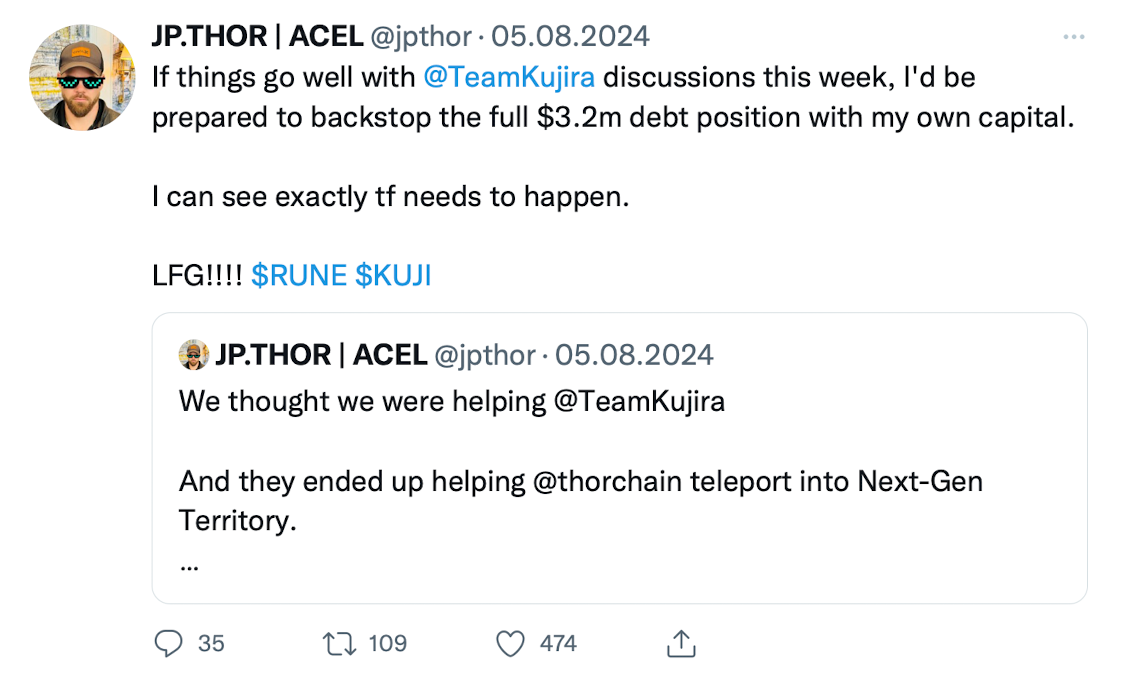The height and width of the screenshot is (681, 1128).
Task: Like the tweet with the heart icon
Action: point(510,643)
